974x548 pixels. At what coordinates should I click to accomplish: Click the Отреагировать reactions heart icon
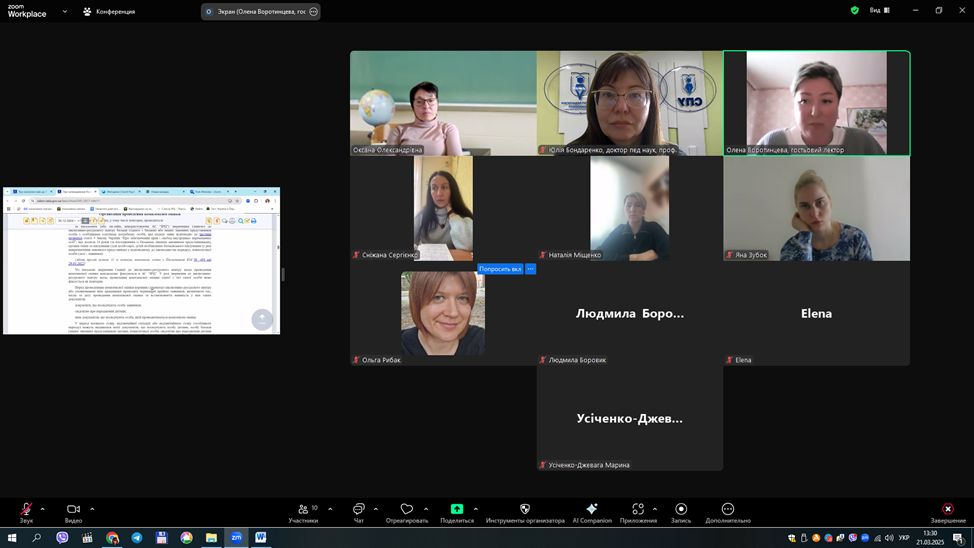coord(406,509)
